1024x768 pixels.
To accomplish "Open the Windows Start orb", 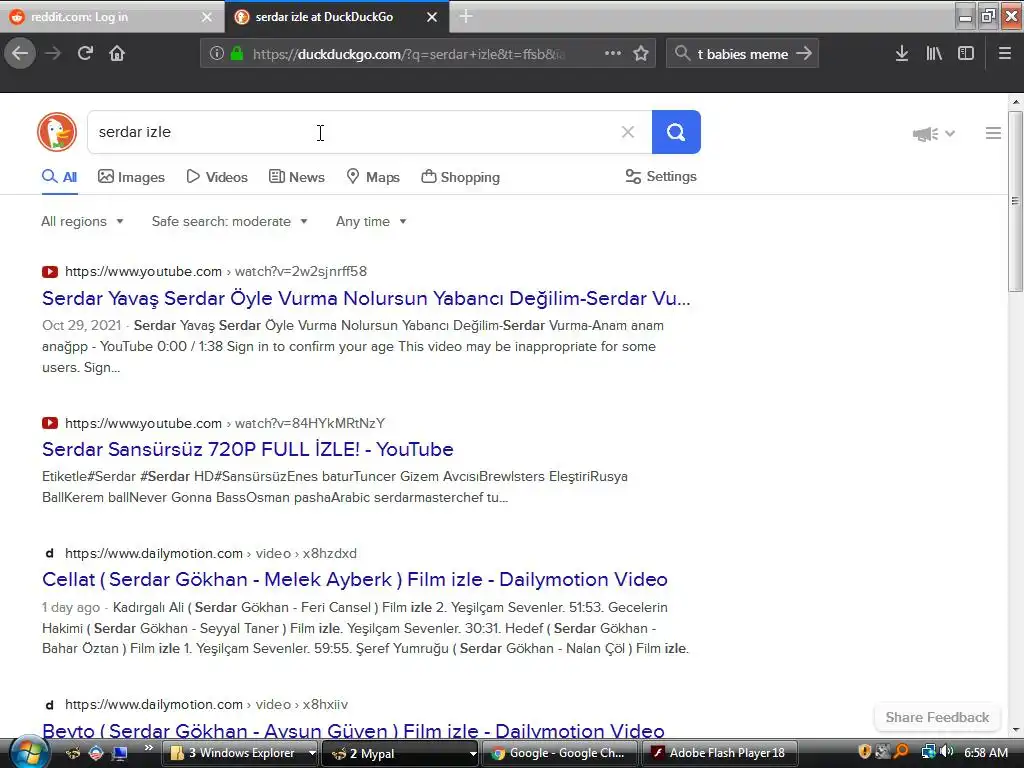I will 27,752.
